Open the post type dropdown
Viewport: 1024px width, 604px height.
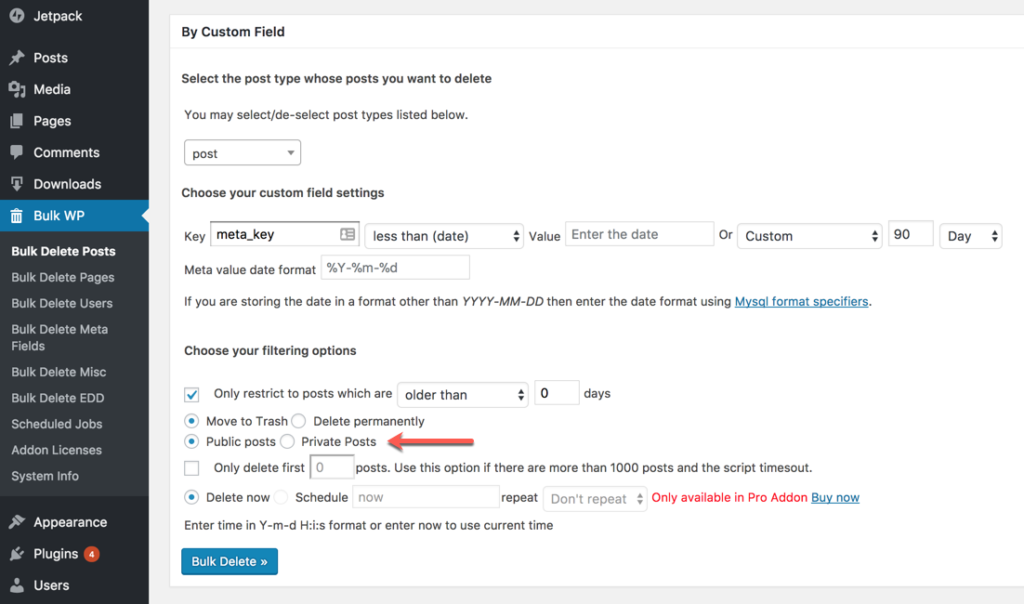242,152
